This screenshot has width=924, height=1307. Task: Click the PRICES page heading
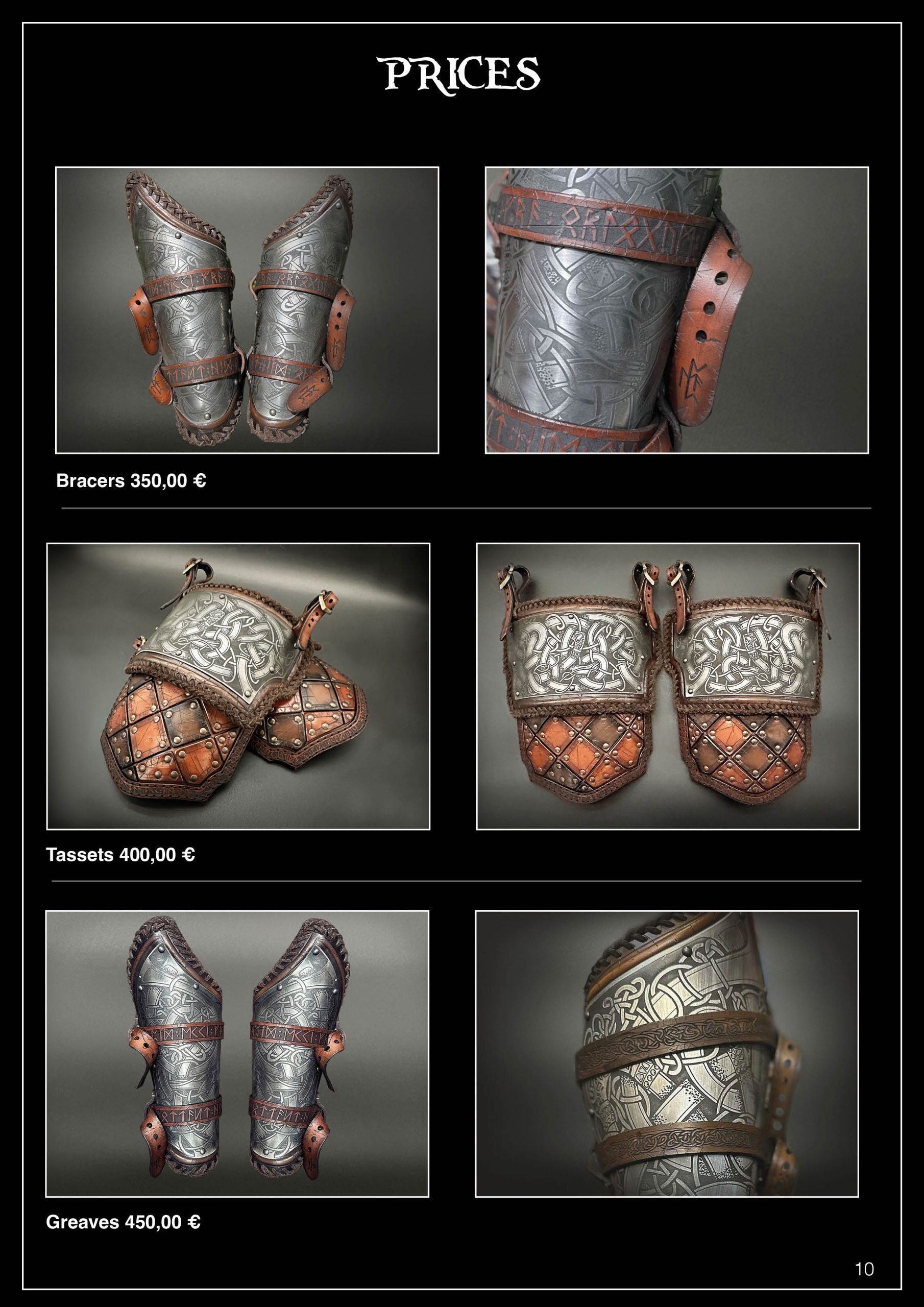pos(461,75)
